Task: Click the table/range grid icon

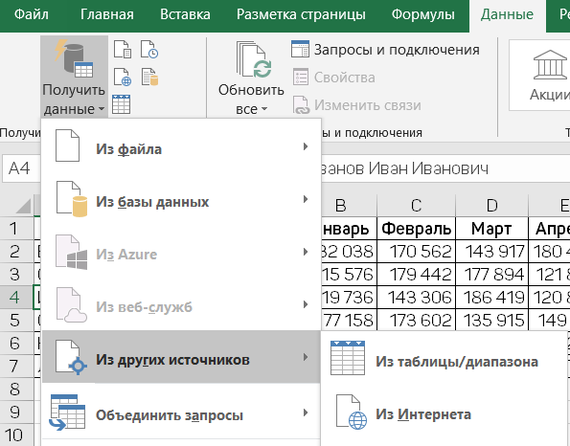Action: [348, 358]
